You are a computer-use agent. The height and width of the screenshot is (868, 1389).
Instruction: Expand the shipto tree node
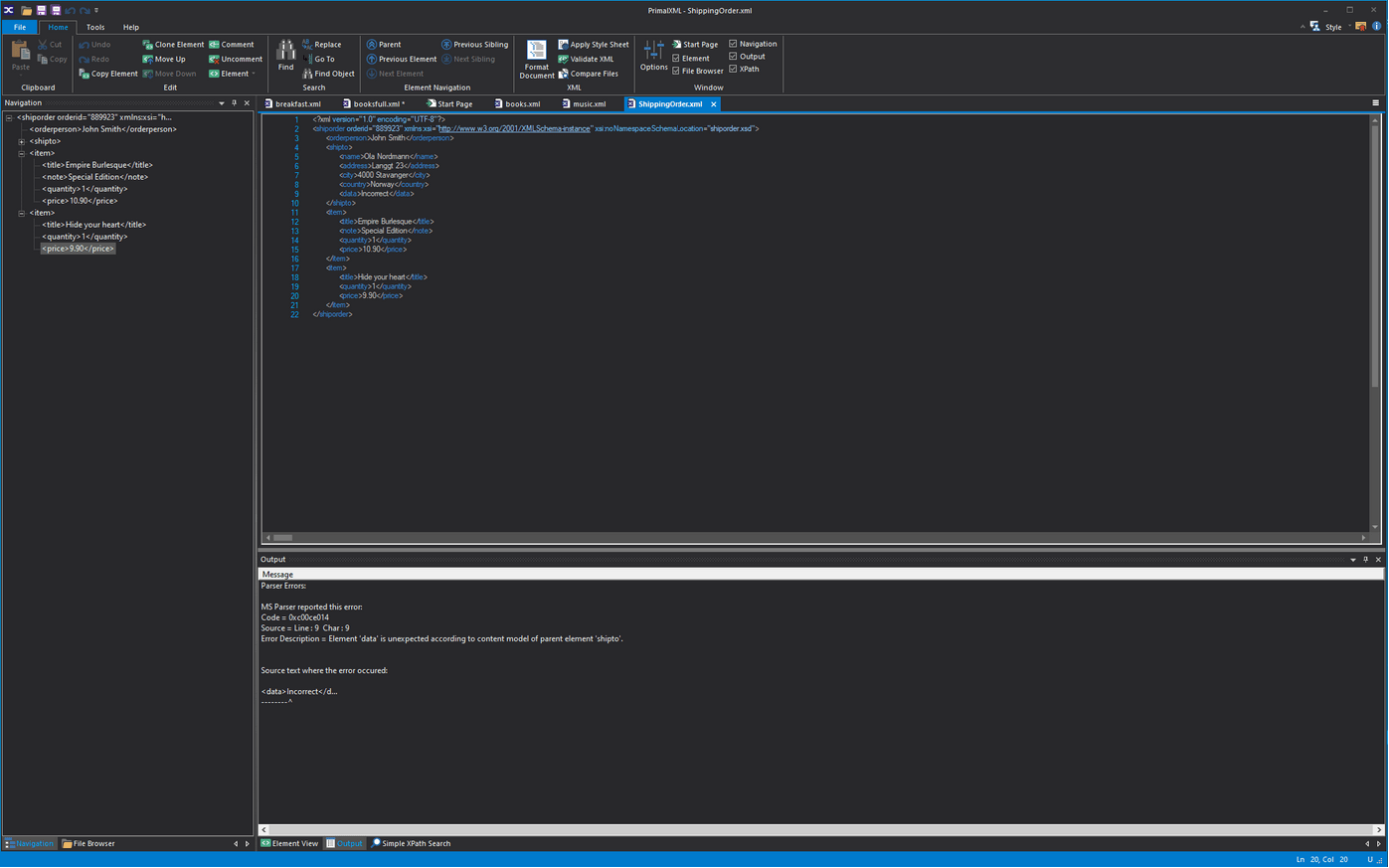(x=22, y=141)
